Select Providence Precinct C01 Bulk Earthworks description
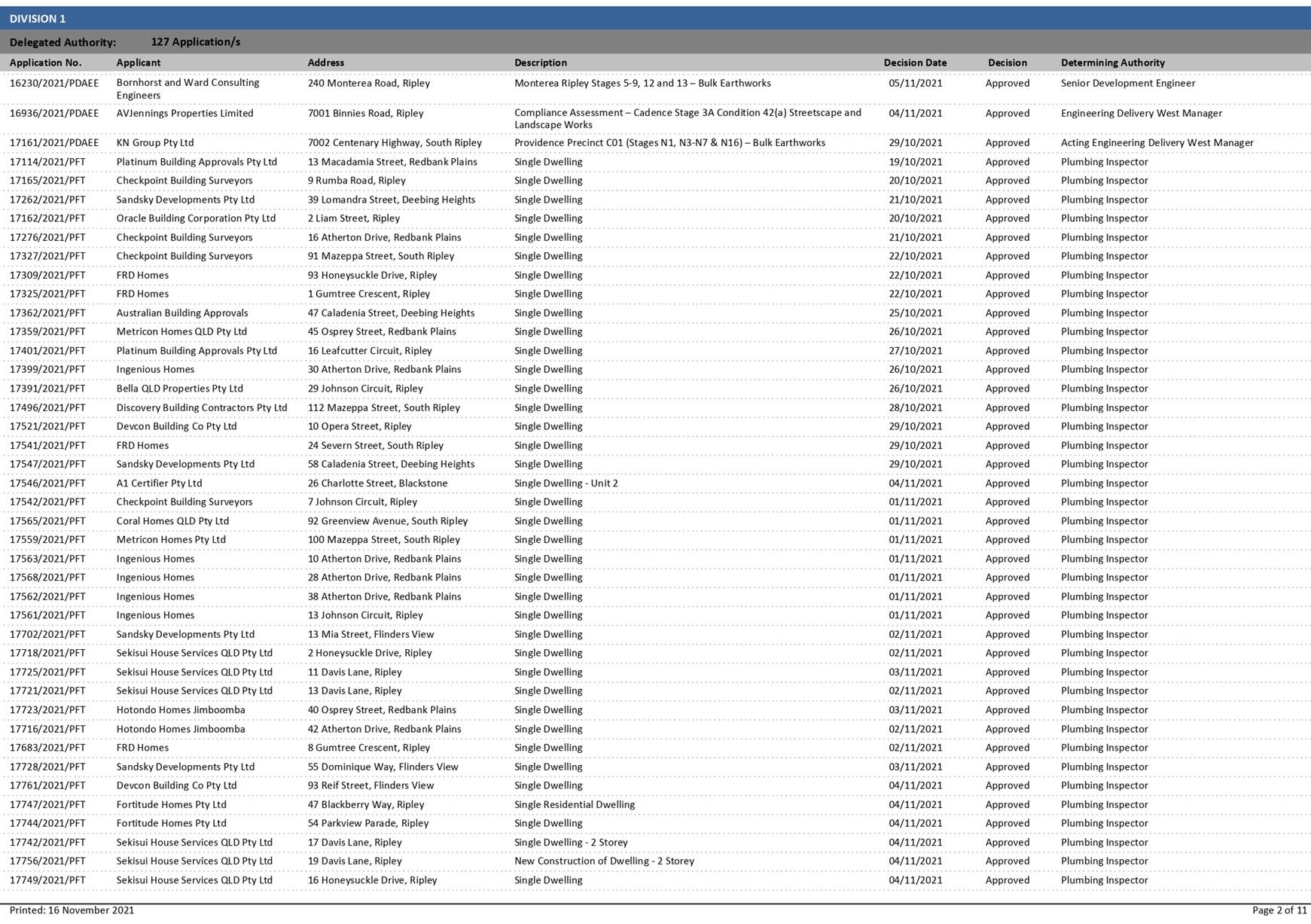The image size is (1311, 924). click(x=669, y=143)
